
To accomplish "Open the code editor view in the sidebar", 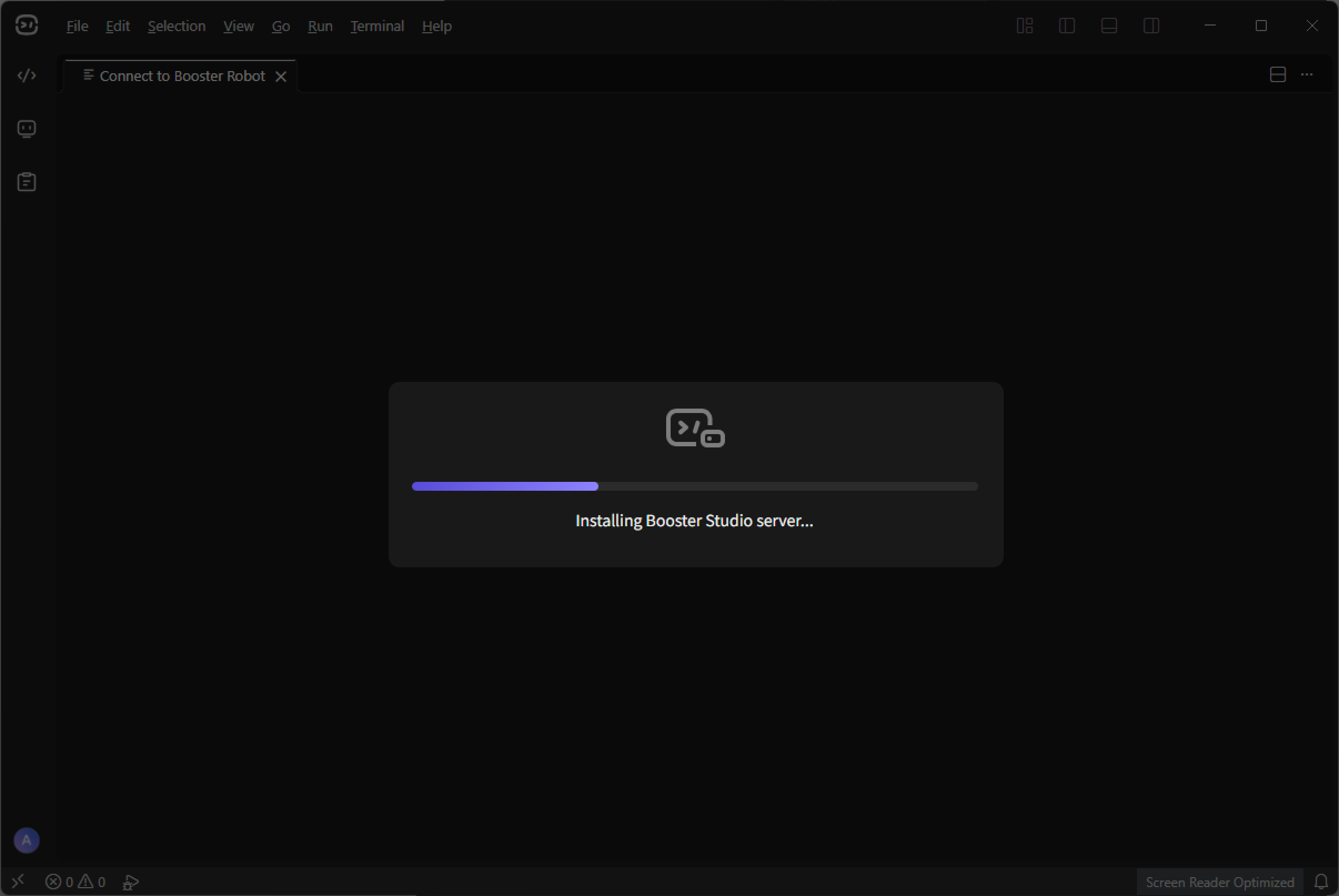I will pyautogui.click(x=26, y=75).
